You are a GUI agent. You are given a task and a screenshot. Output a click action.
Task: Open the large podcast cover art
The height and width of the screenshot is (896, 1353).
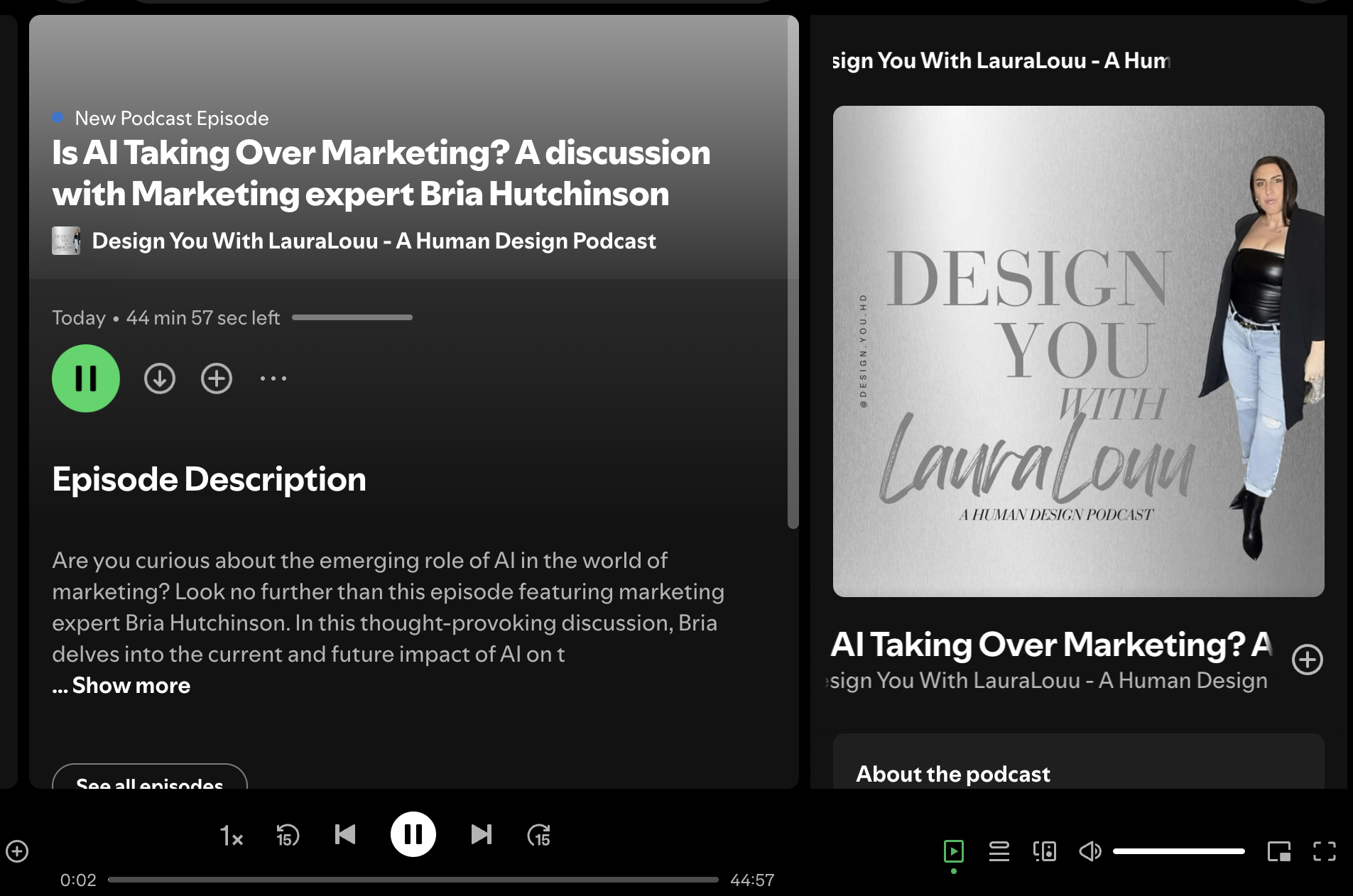click(x=1079, y=351)
